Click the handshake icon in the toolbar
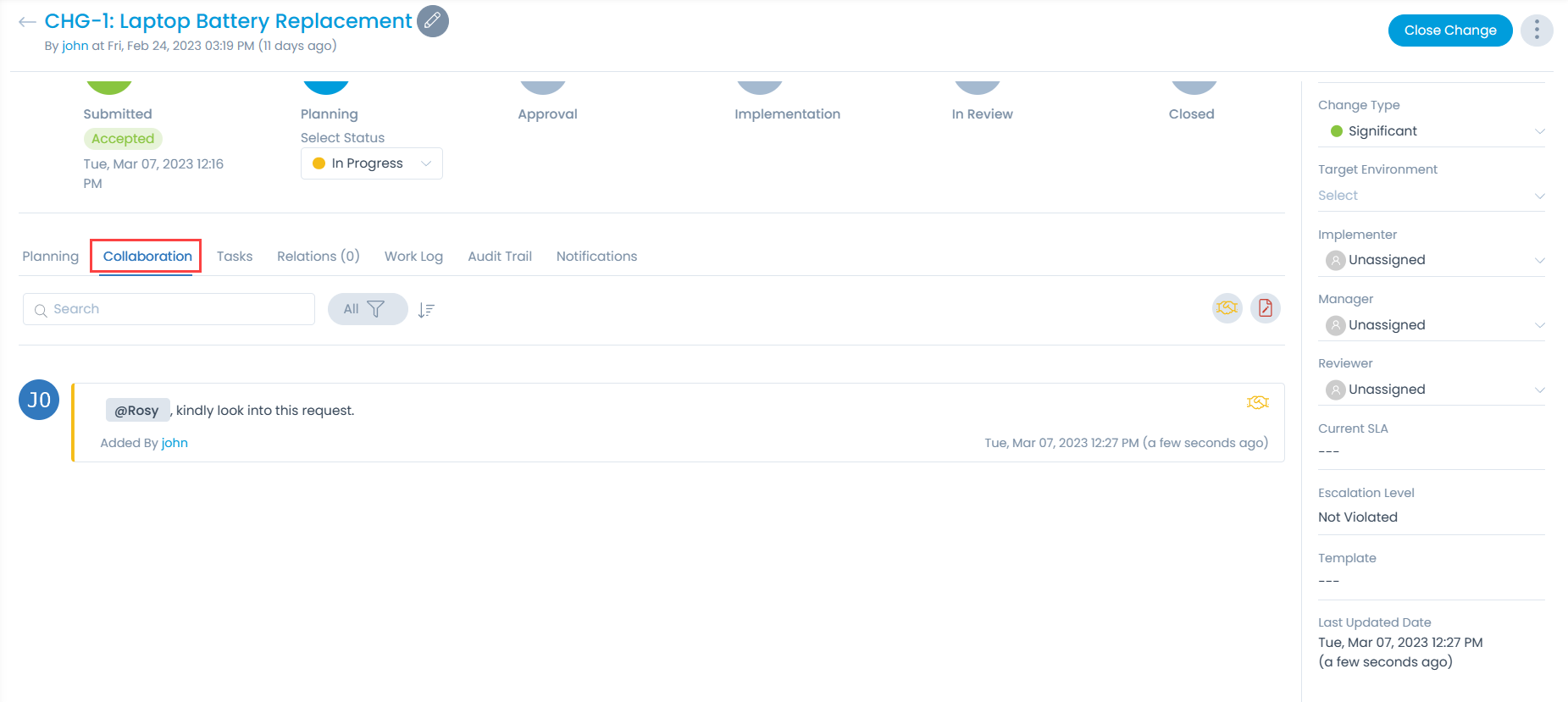Viewport: 1568px width, 702px height. coord(1227,308)
